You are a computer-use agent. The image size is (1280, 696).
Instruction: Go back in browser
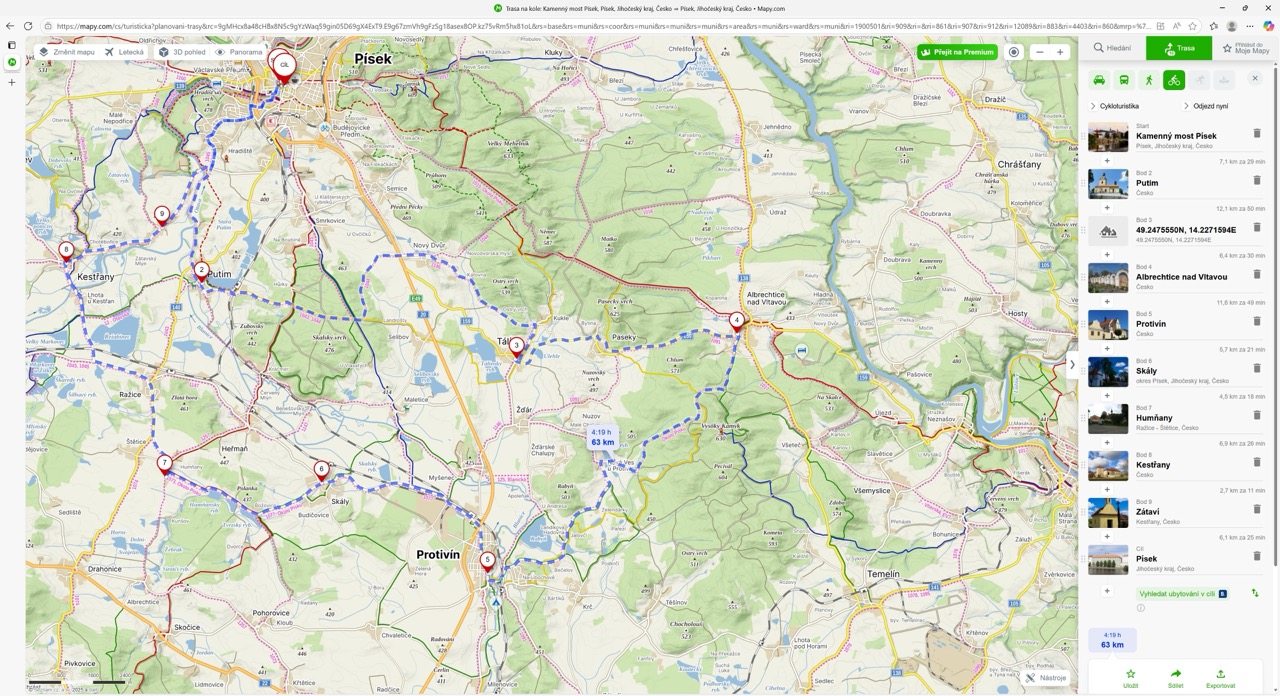click(x=10, y=26)
